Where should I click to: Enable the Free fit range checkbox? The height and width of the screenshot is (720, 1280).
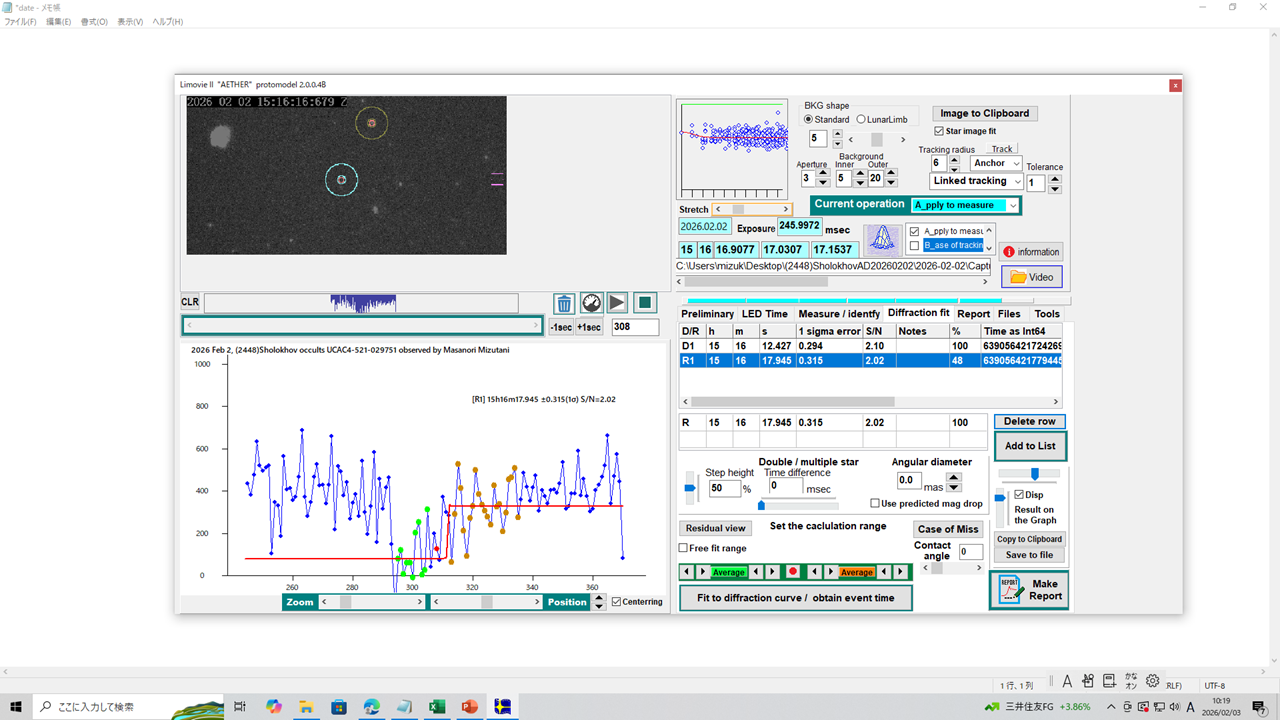click(684, 548)
